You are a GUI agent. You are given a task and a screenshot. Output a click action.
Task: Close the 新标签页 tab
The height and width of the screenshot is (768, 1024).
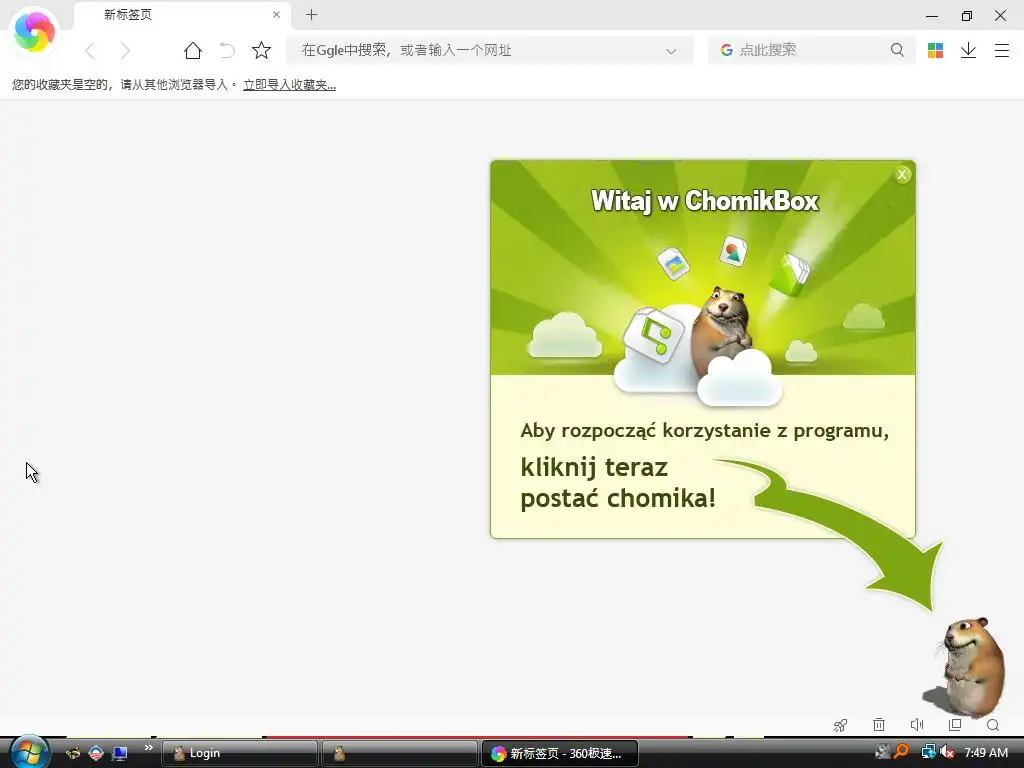[x=276, y=14]
